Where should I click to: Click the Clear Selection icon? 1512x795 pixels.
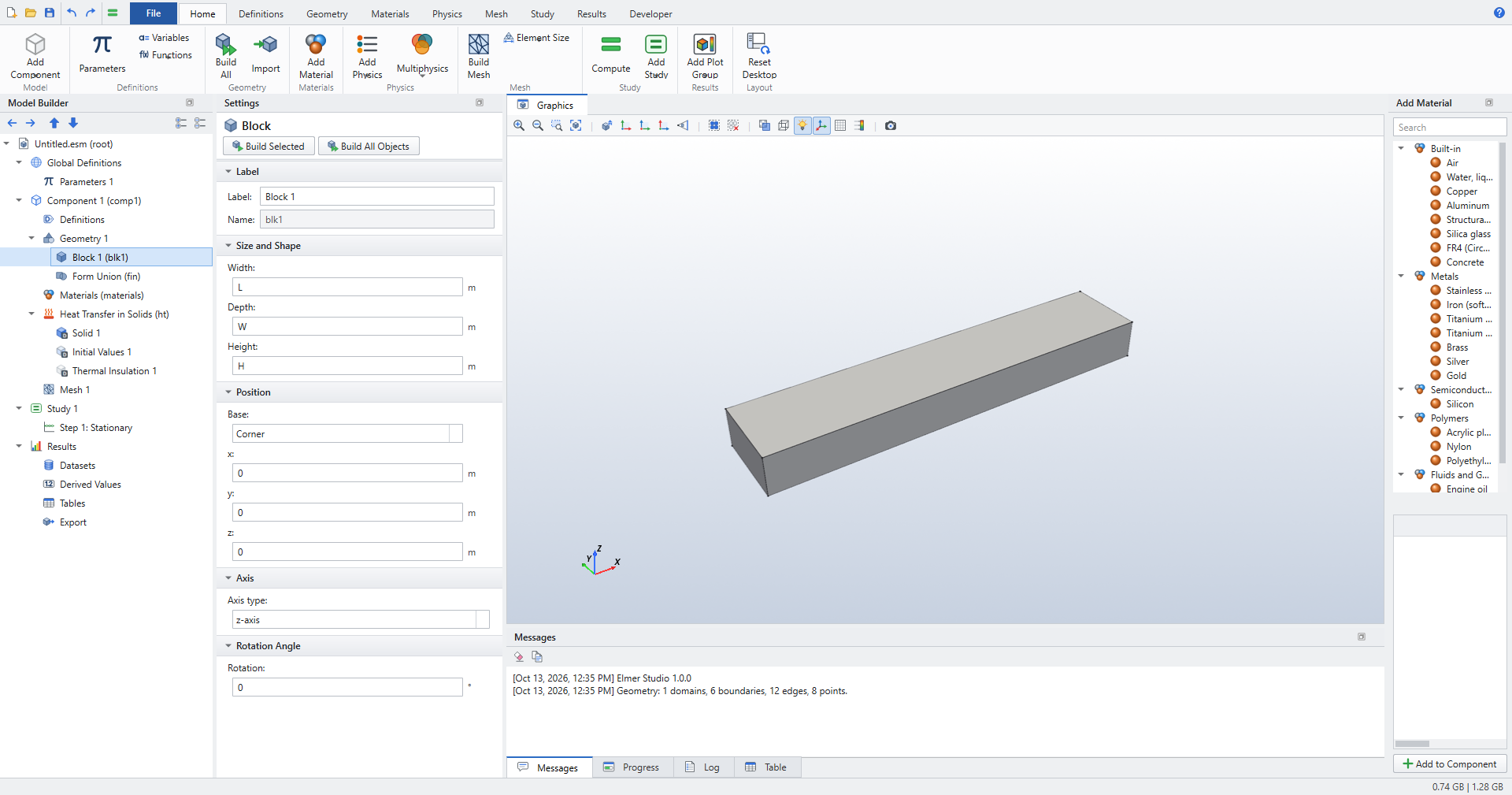point(733,125)
